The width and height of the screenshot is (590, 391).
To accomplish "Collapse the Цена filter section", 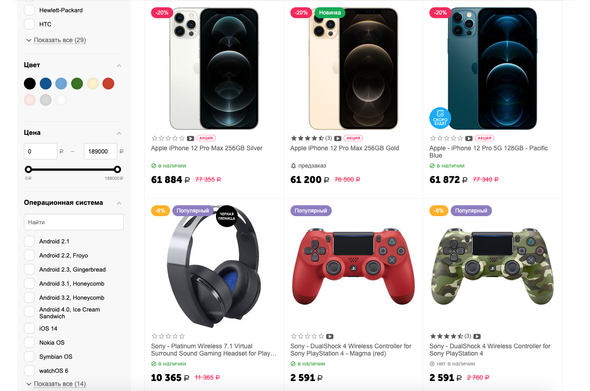I will 119,133.
